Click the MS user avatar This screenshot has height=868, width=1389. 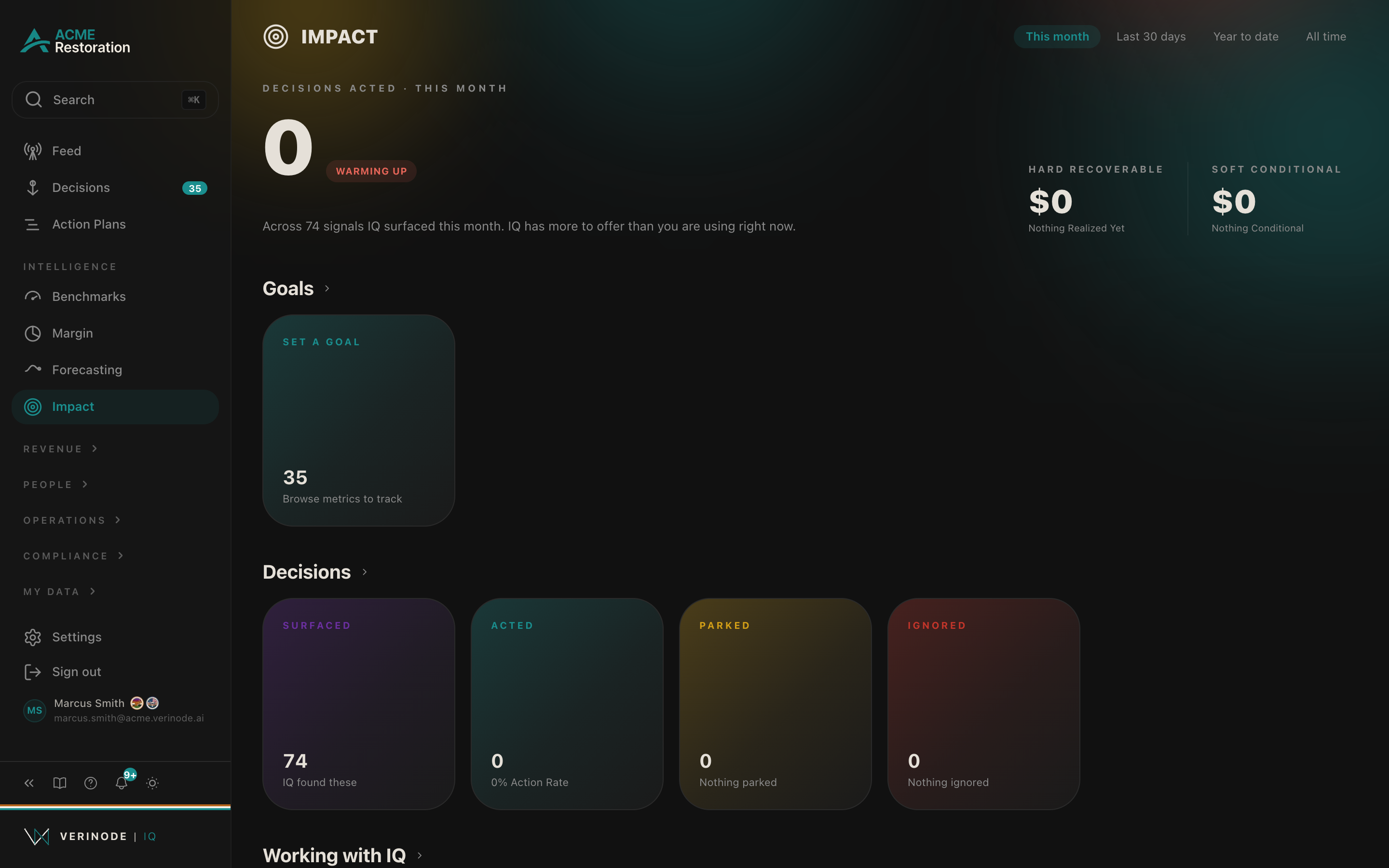coord(34,710)
